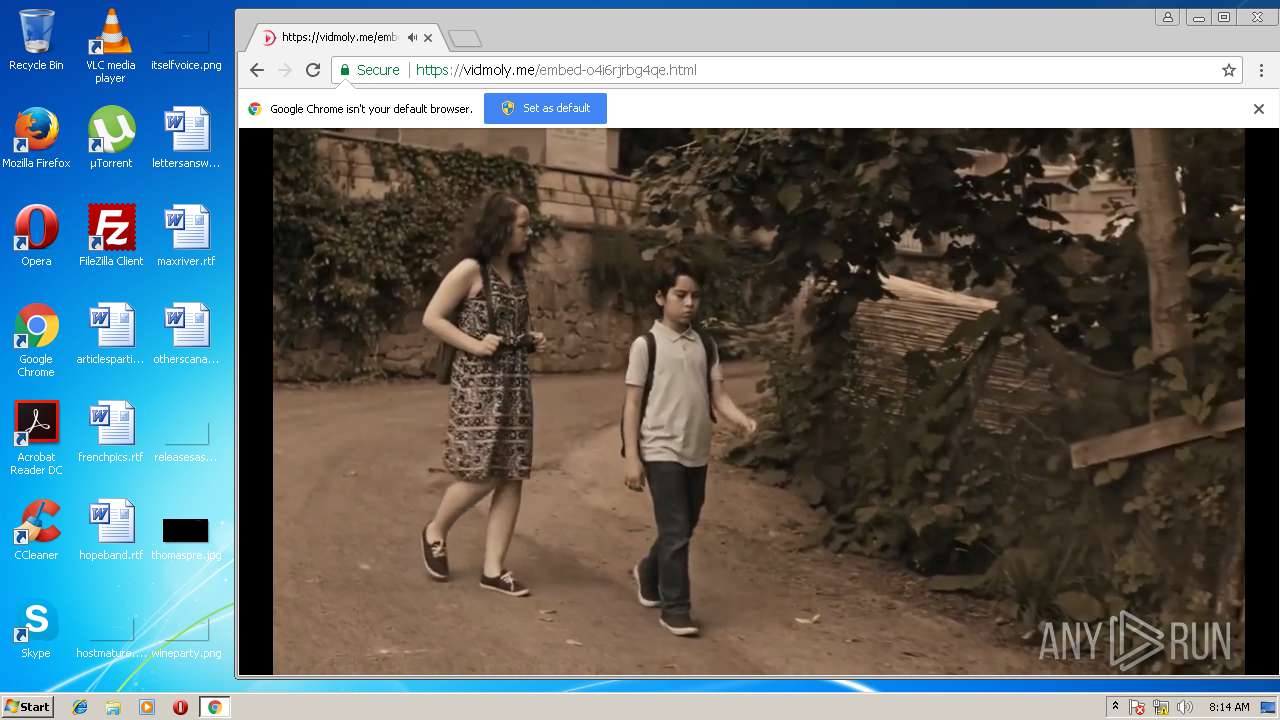The image size is (1280, 720).
Task: Open Windows Media Player from taskbar
Action: pos(147,707)
